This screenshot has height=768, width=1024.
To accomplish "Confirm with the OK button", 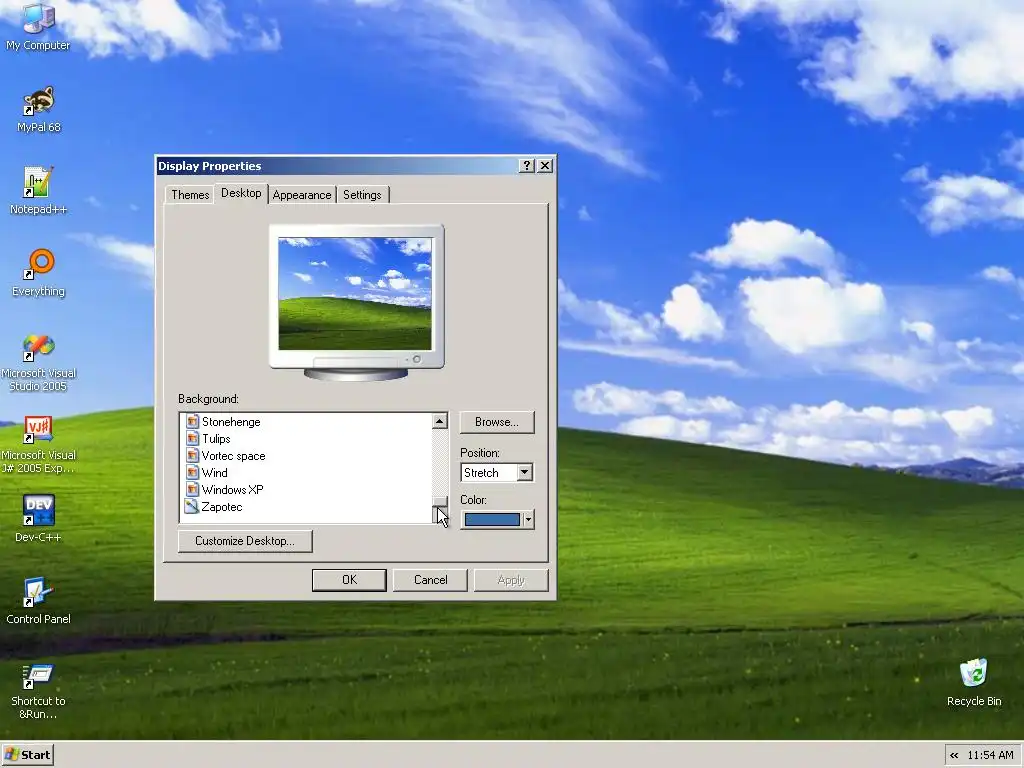I will pyautogui.click(x=349, y=580).
